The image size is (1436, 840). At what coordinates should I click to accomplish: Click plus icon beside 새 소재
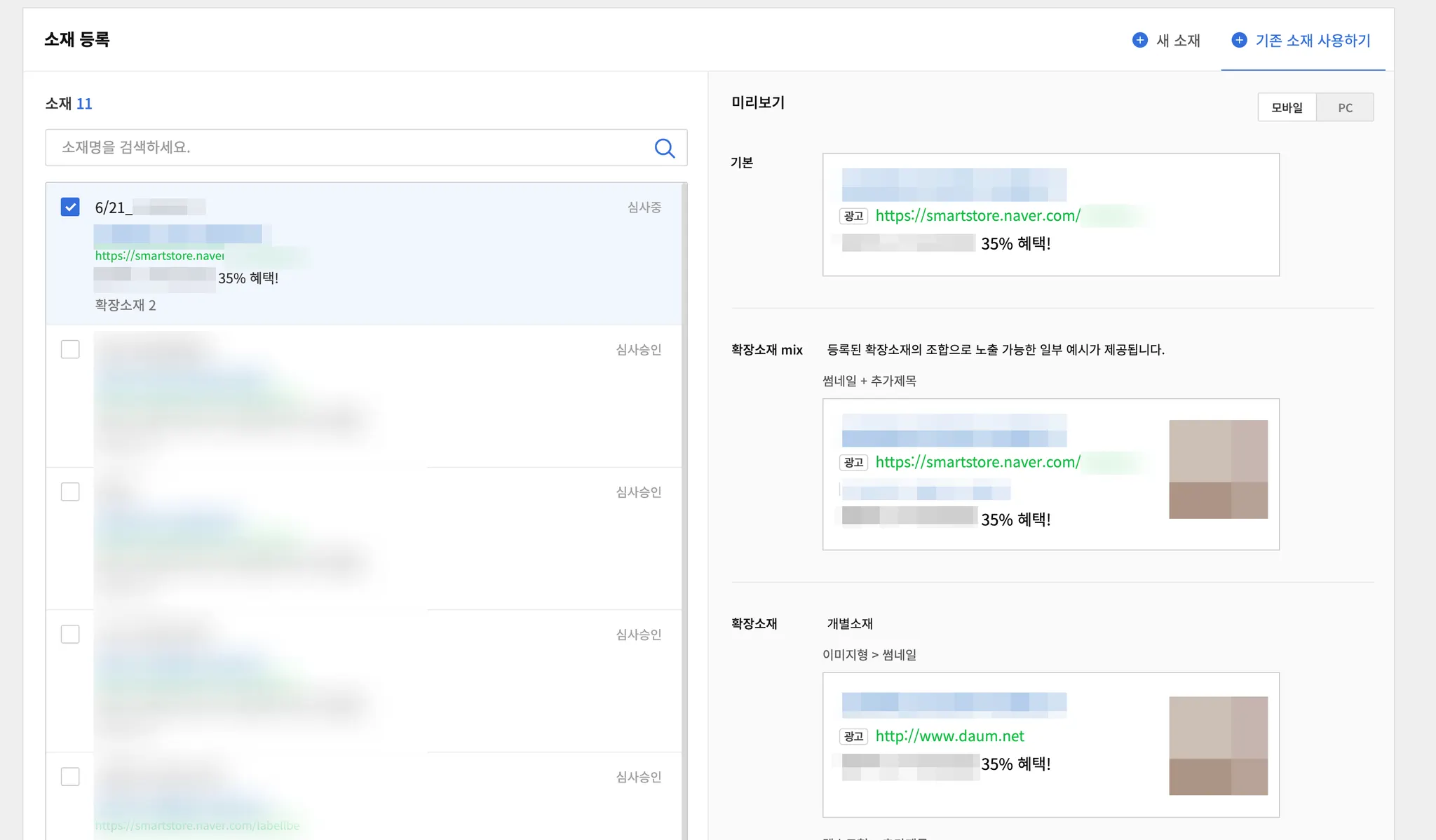click(1140, 40)
